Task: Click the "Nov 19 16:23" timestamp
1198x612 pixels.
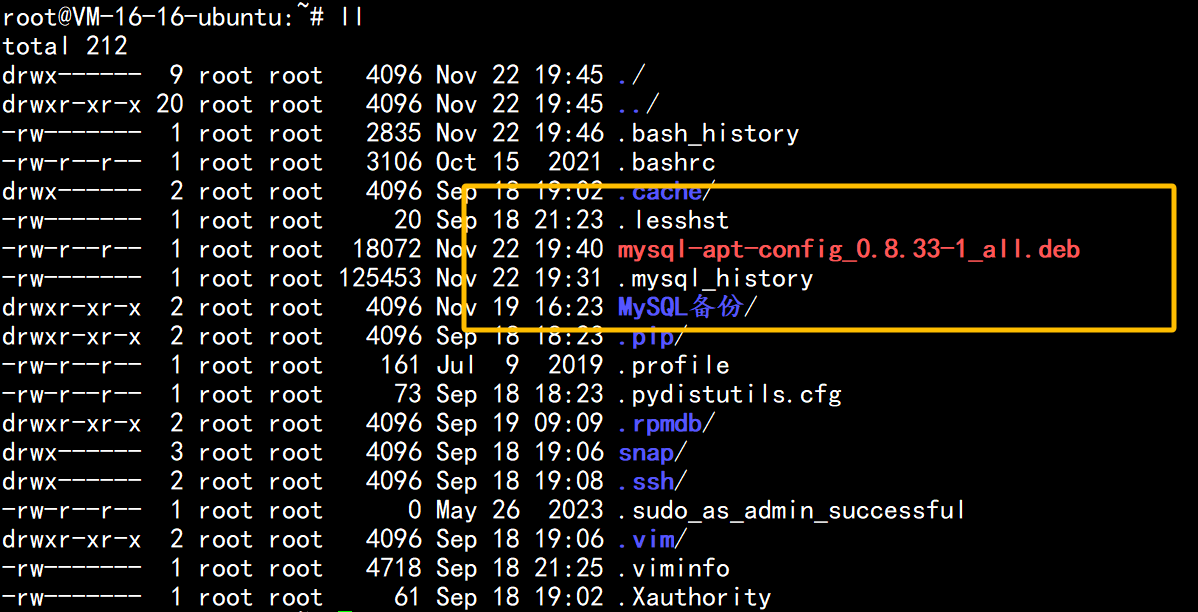Action: click(x=520, y=307)
